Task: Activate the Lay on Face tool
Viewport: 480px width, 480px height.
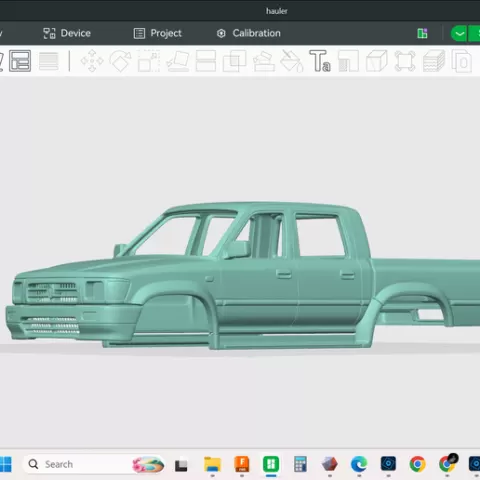Action: (178, 61)
